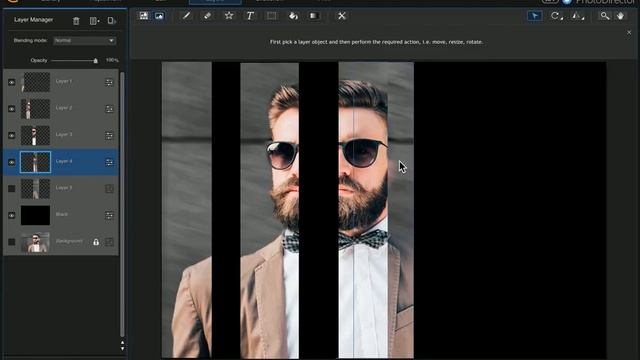Click the 'Layer Manager' panel title
Screen dimensions: 640x360
(x=33, y=20)
